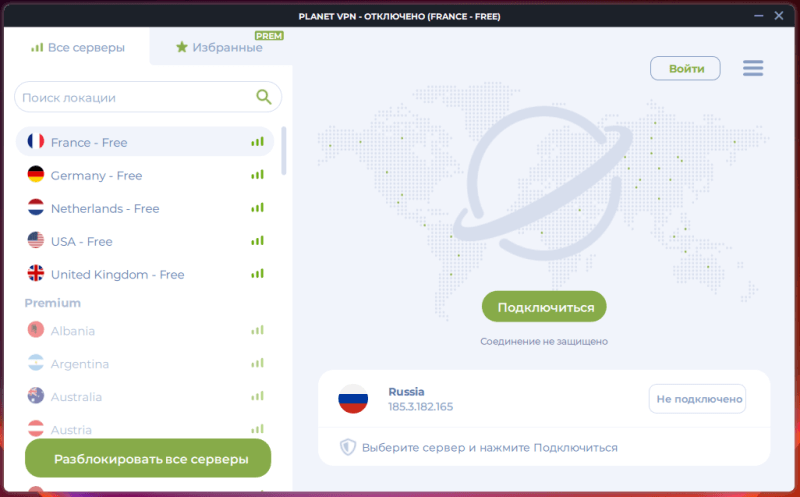Select the Argentina premium server
This screenshot has width=800, height=497.
(x=80, y=364)
